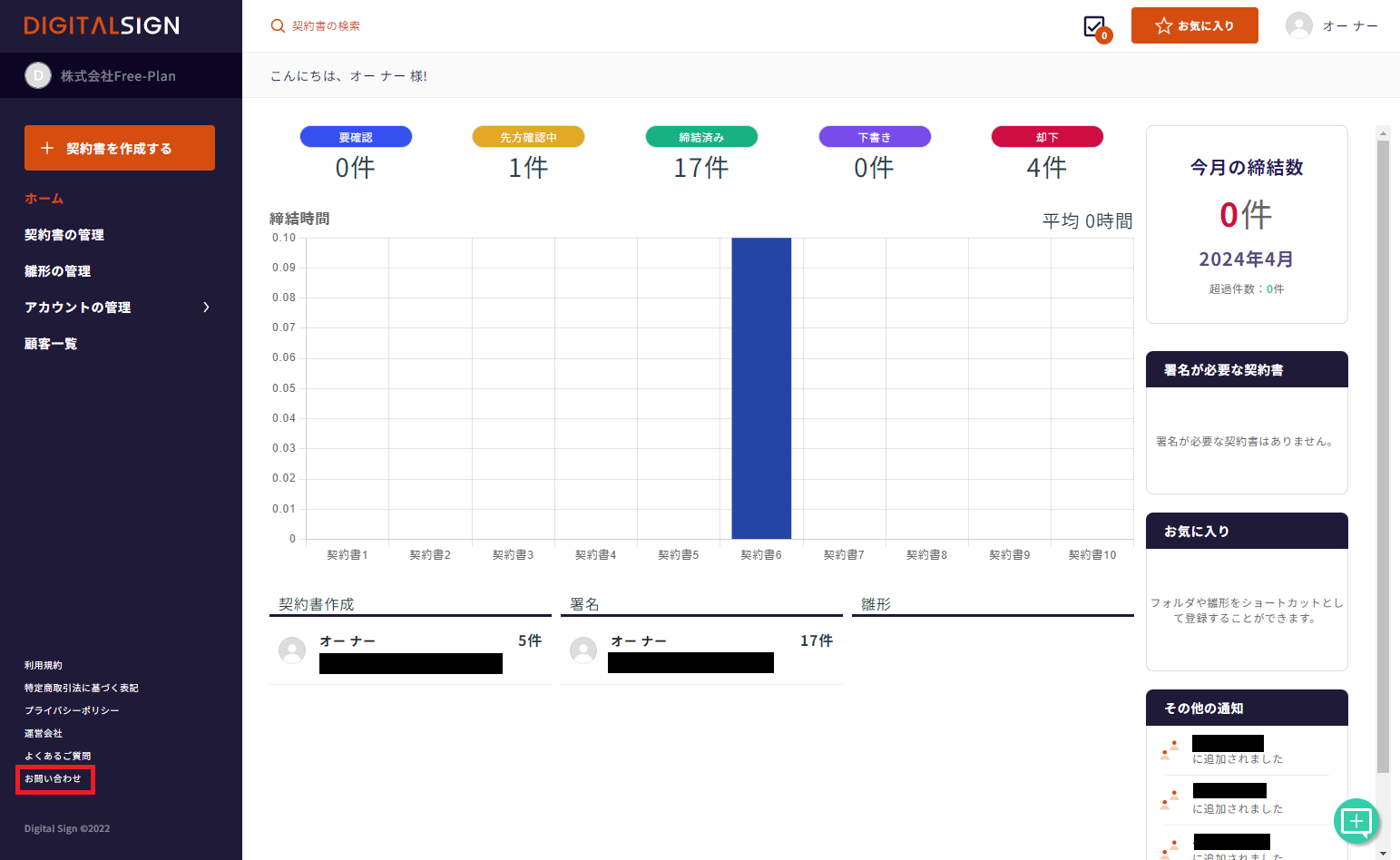Click the company avatar beside 株式会社Free-Plan
Screen dimensions: 1400x860
[x=38, y=76]
